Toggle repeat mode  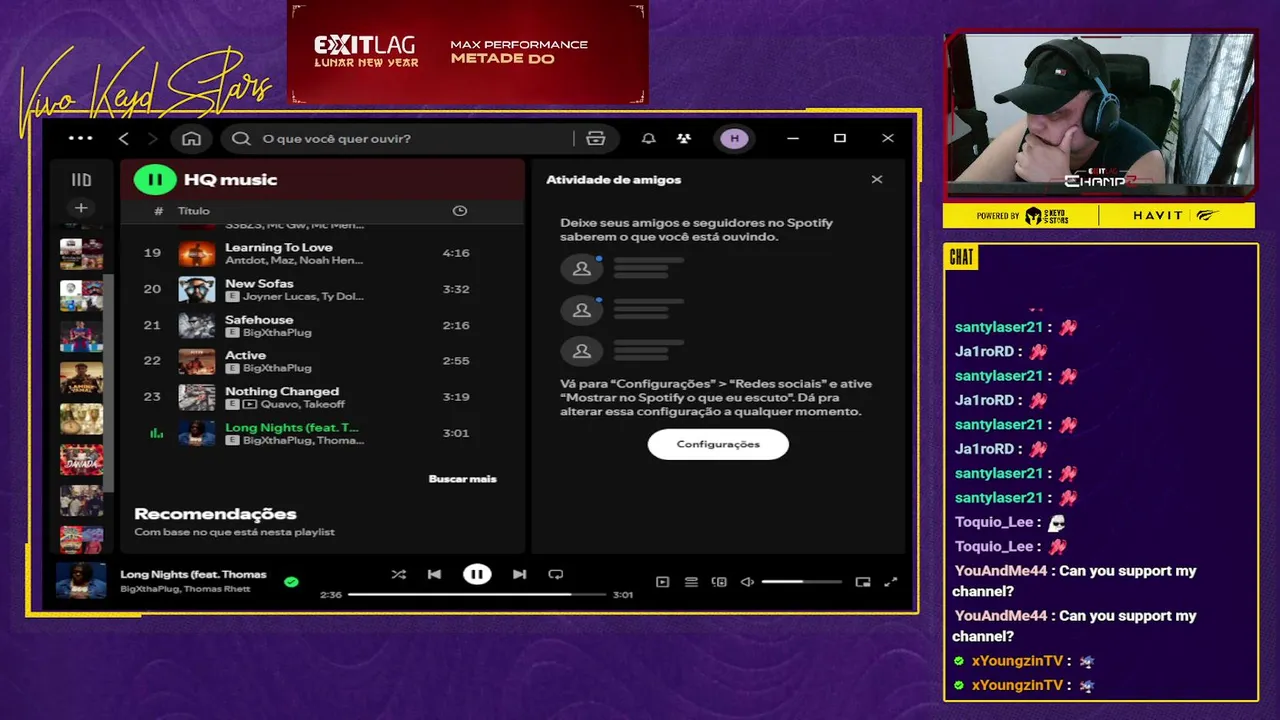click(556, 574)
